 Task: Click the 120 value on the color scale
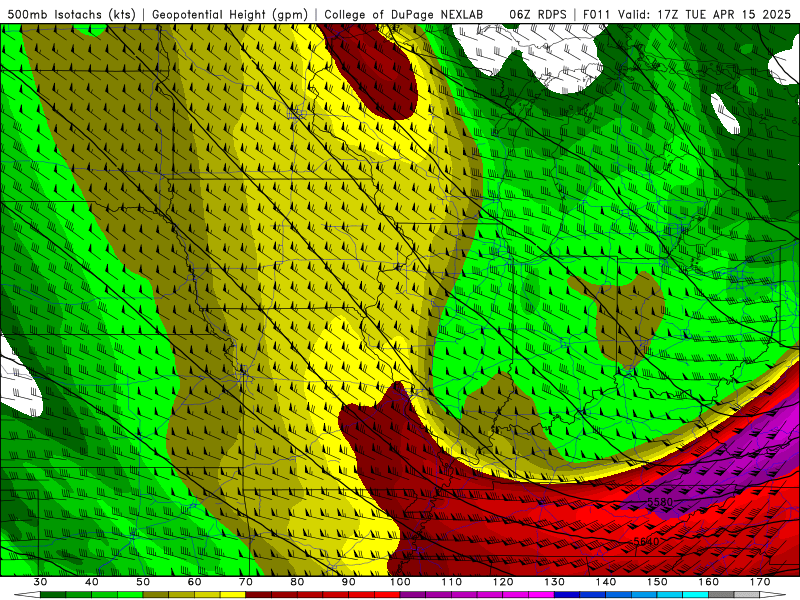coord(503,582)
